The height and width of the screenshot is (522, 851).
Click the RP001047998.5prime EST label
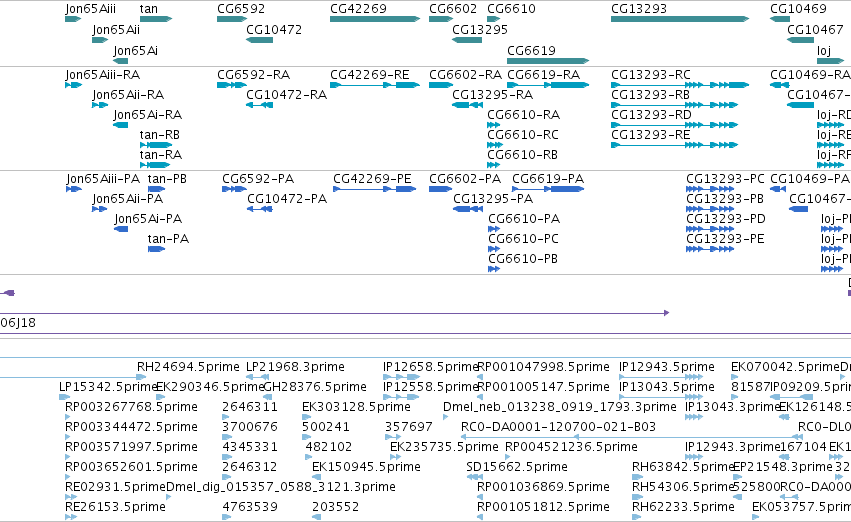(x=543, y=367)
